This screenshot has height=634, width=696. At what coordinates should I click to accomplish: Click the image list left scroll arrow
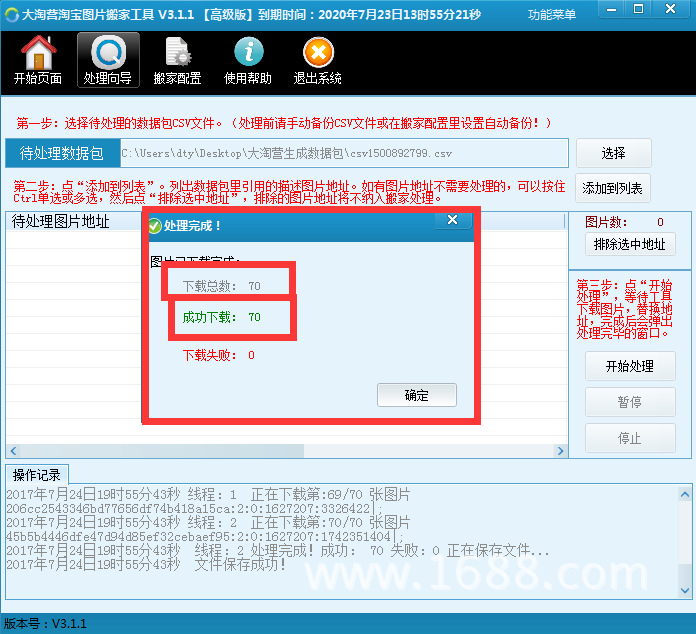tap(13, 451)
